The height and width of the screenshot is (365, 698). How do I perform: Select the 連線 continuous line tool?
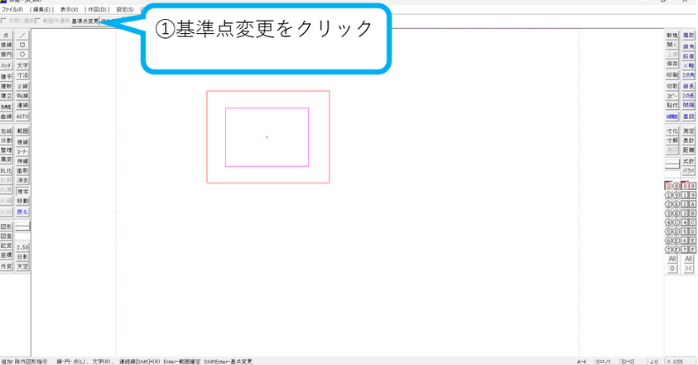(22, 105)
